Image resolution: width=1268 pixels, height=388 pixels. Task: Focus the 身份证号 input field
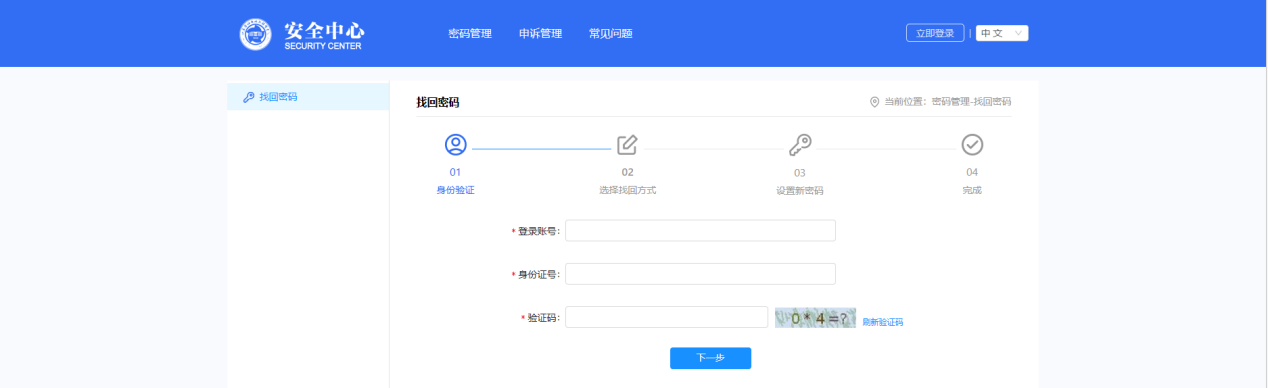700,274
